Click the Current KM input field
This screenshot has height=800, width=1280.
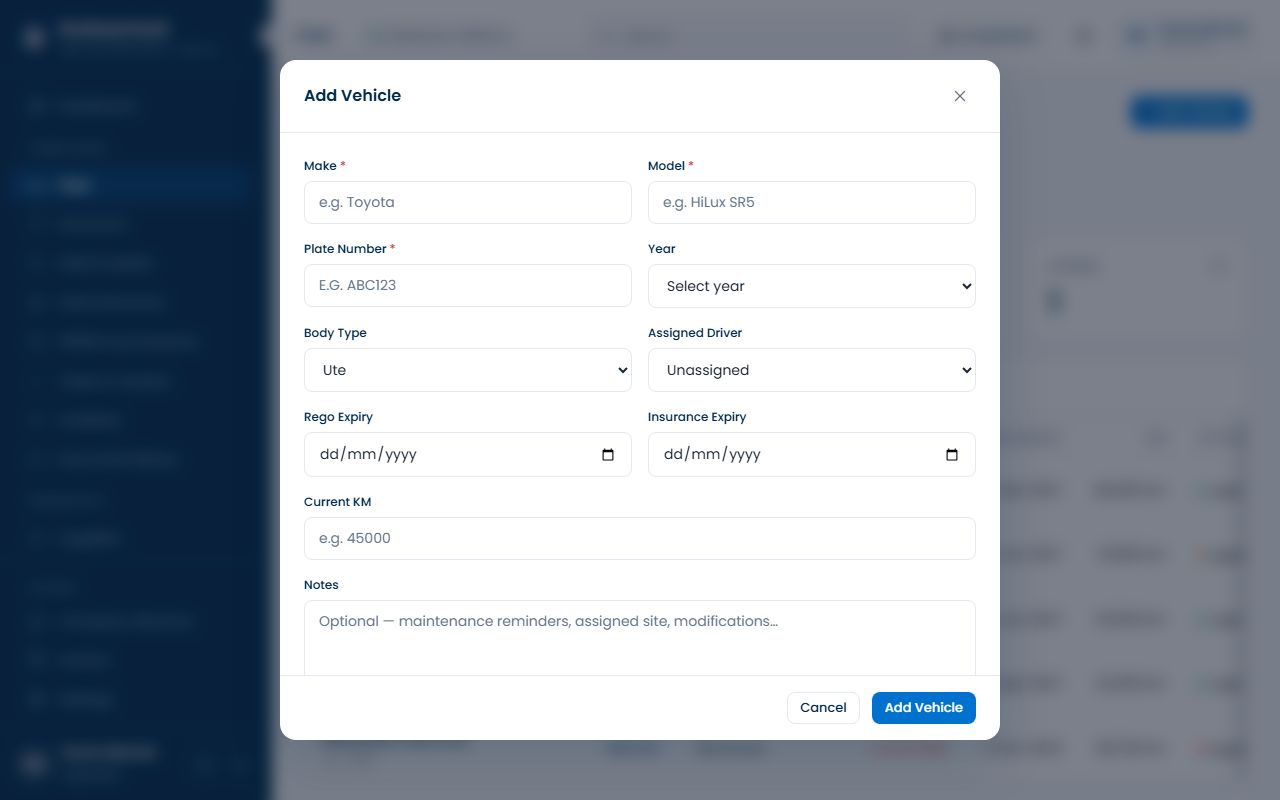tap(640, 538)
